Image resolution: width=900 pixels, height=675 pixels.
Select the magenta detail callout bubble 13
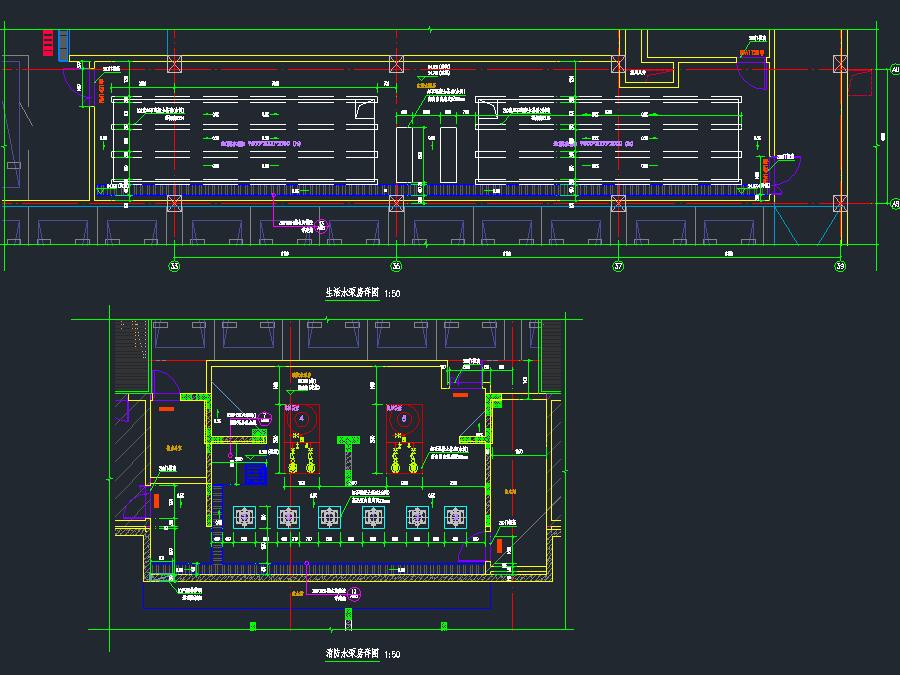pos(354,593)
